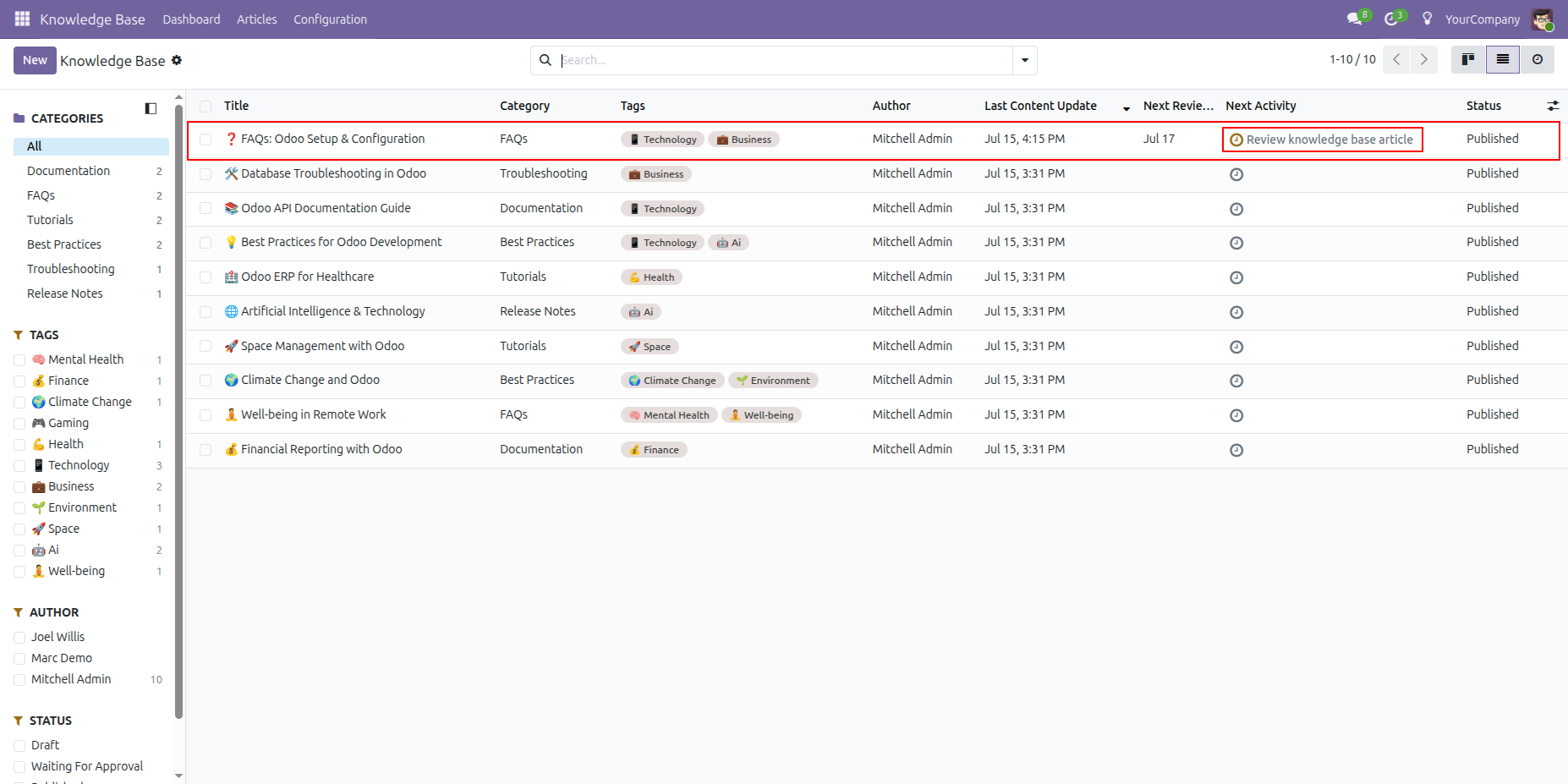Screen dimensions: 1568x784
Task: Go to previous page arrow
Action: (1396, 59)
